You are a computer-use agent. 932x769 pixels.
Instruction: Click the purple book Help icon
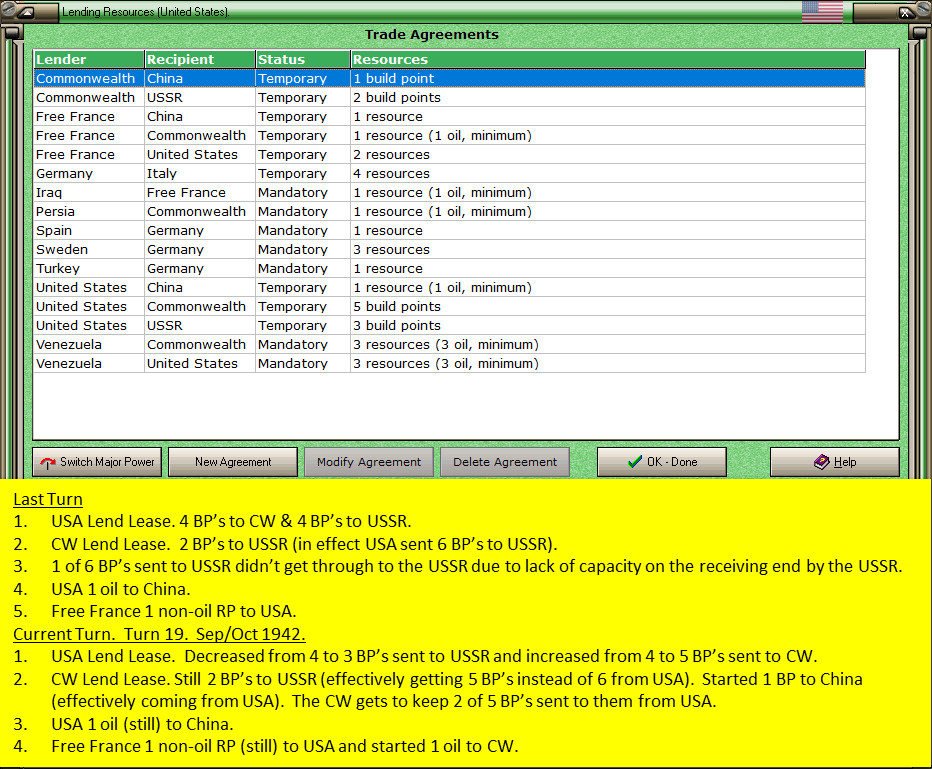(821, 462)
